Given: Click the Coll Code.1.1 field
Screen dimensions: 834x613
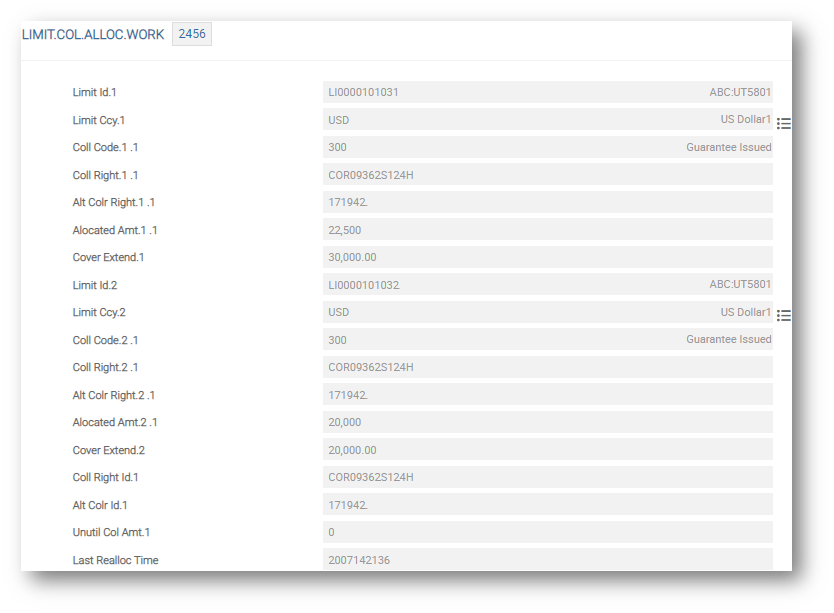Looking at the screenshot, I should [x=547, y=147].
